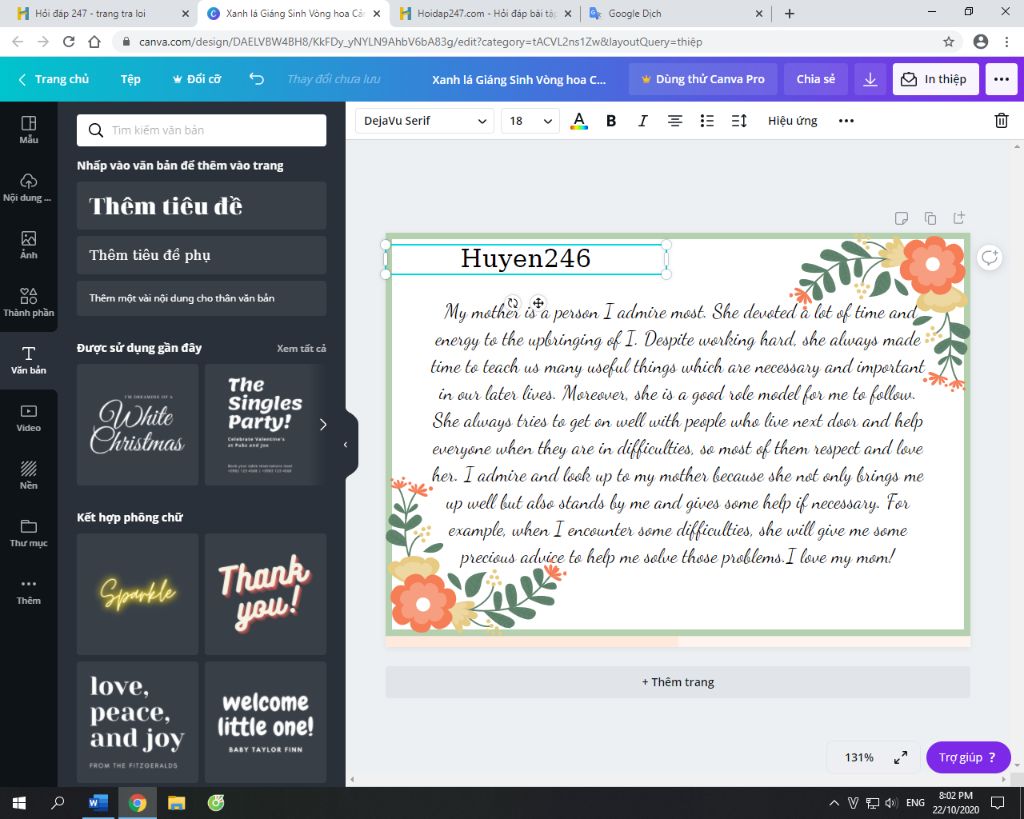Add body text Thêm một vài nội dung
The image size is (1024, 819).
[x=201, y=298]
